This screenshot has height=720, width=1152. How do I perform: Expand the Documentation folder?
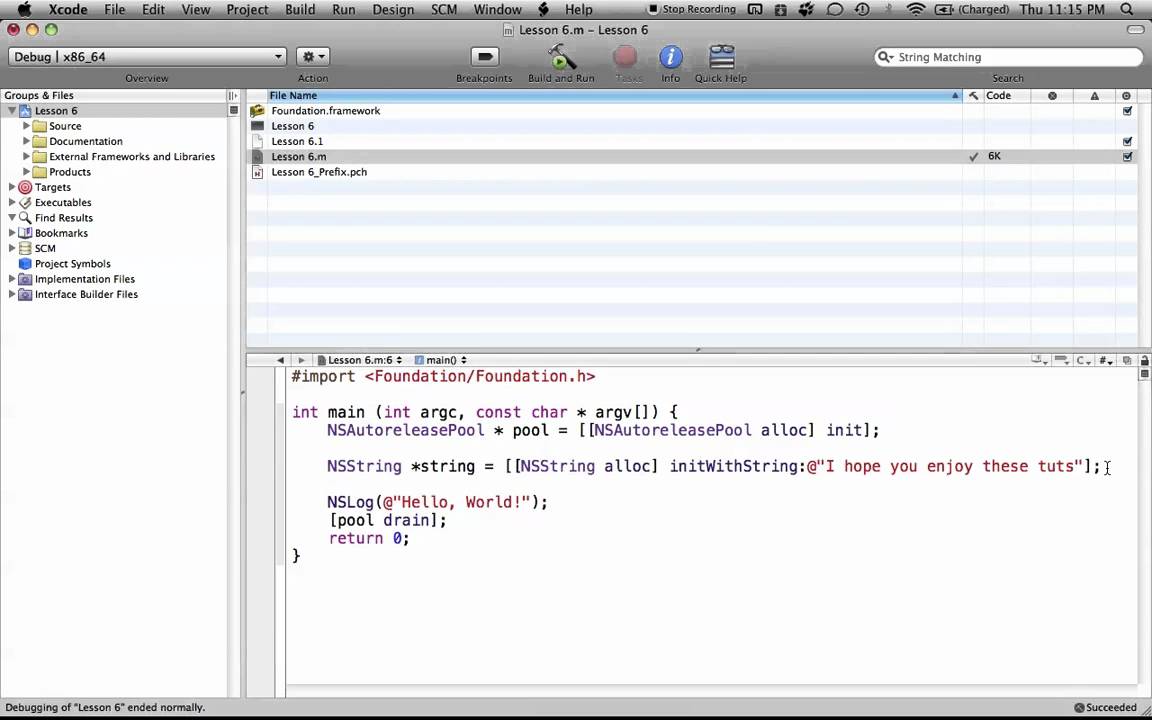[x=27, y=141]
